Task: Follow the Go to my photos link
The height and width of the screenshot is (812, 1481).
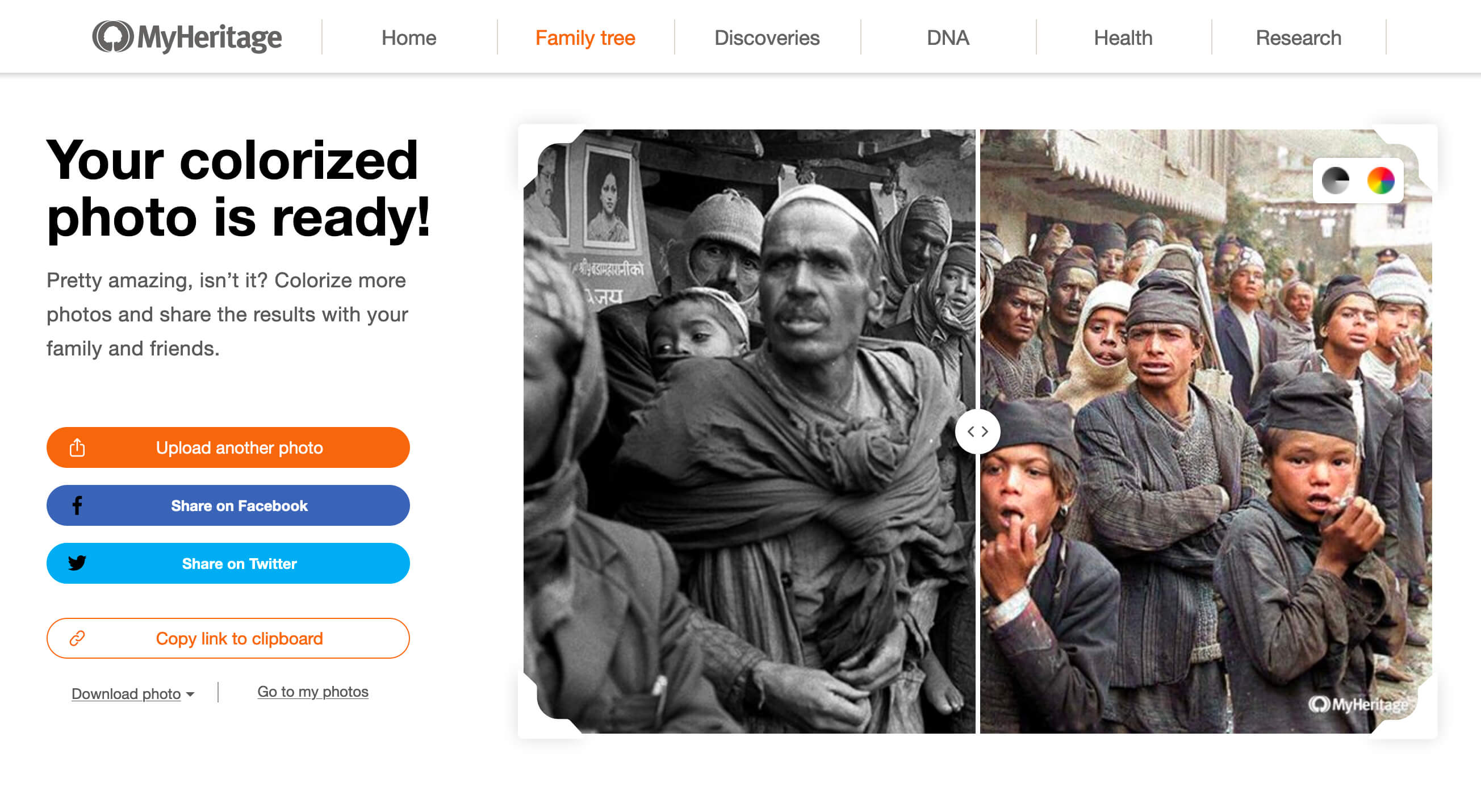Action: click(x=313, y=692)
